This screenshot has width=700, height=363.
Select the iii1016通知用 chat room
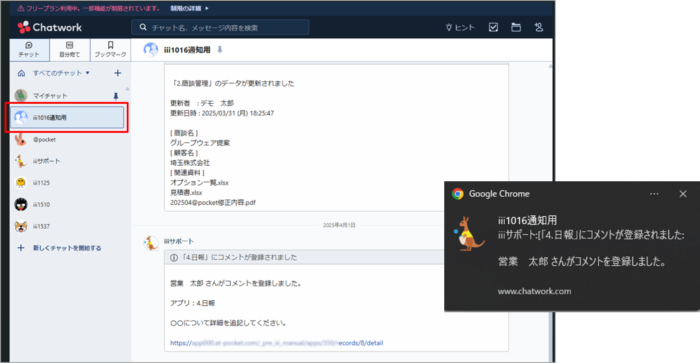click(67, 117)
